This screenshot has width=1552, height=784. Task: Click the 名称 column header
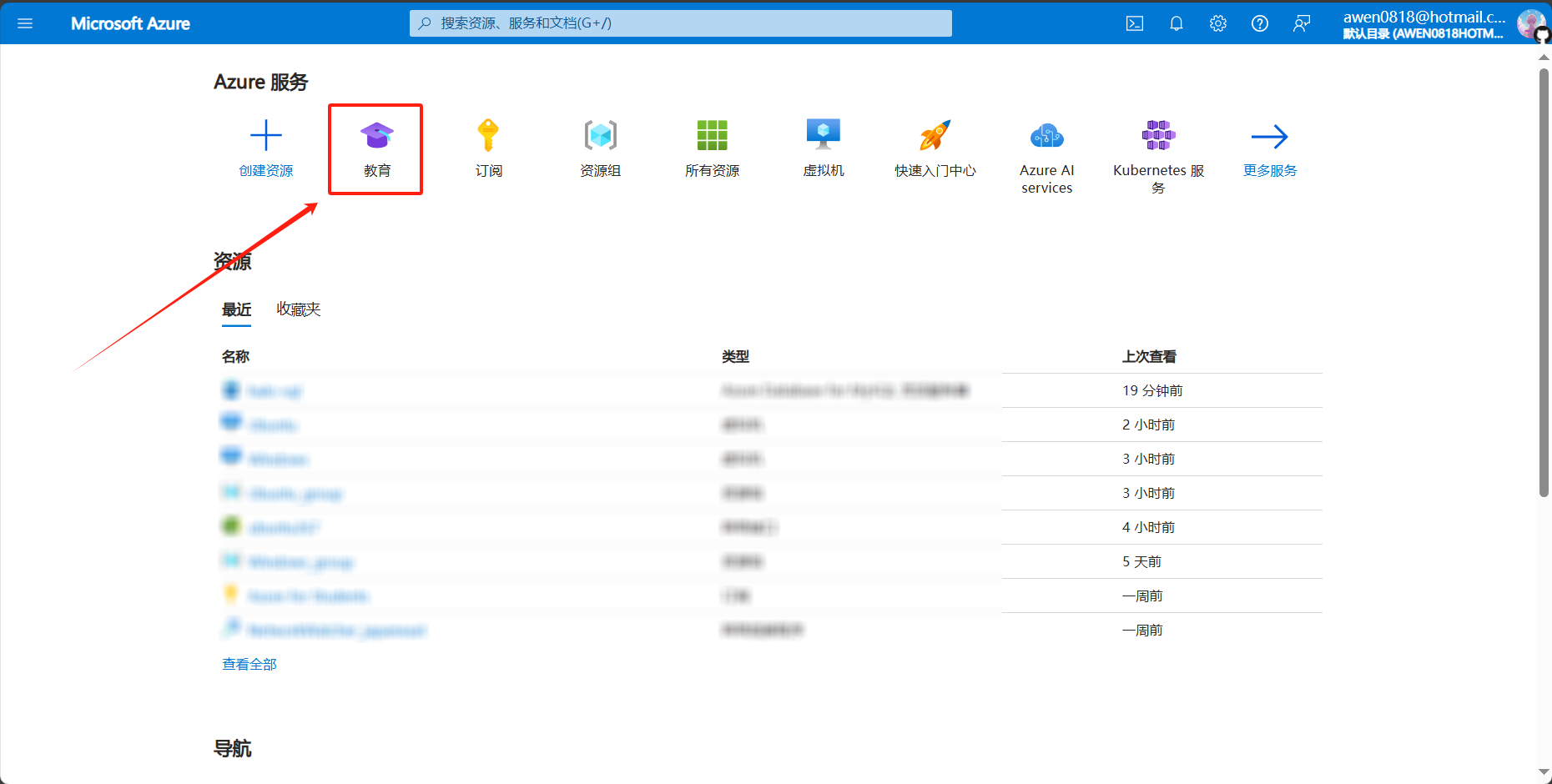tap(235, 357)
